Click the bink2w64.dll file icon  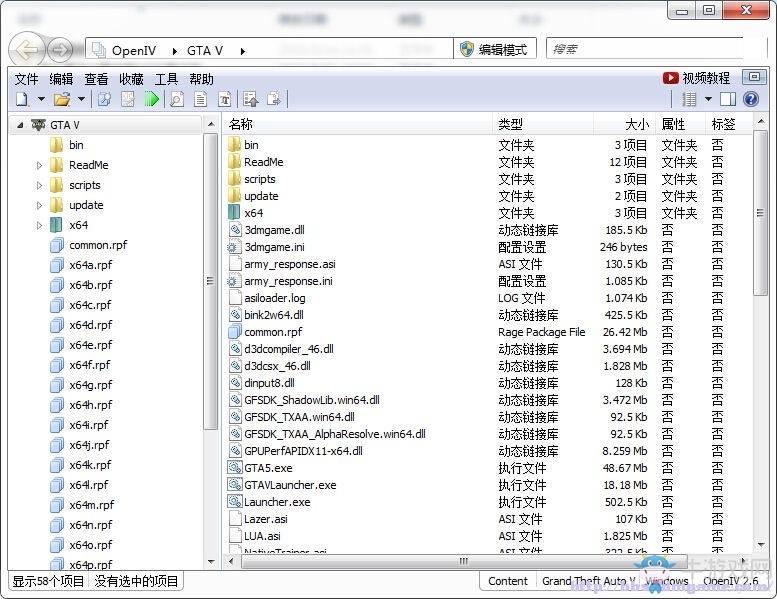click(235, 315)
